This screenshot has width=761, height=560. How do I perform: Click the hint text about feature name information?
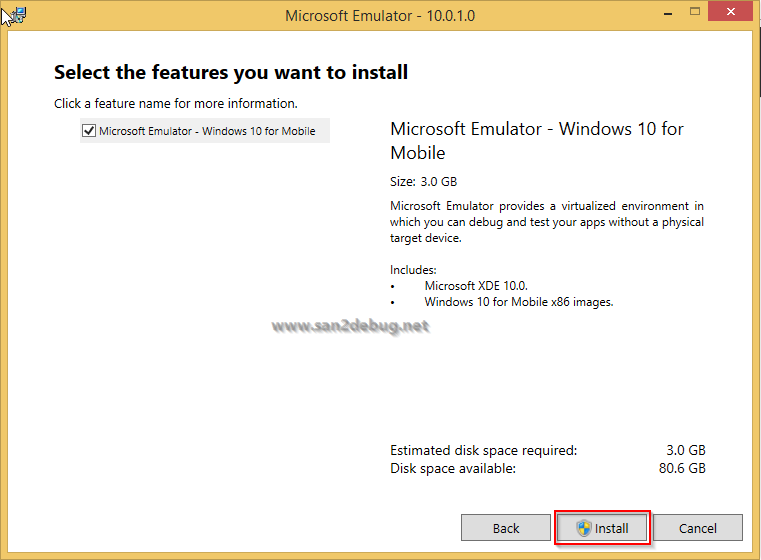click(x=176, y=103)
